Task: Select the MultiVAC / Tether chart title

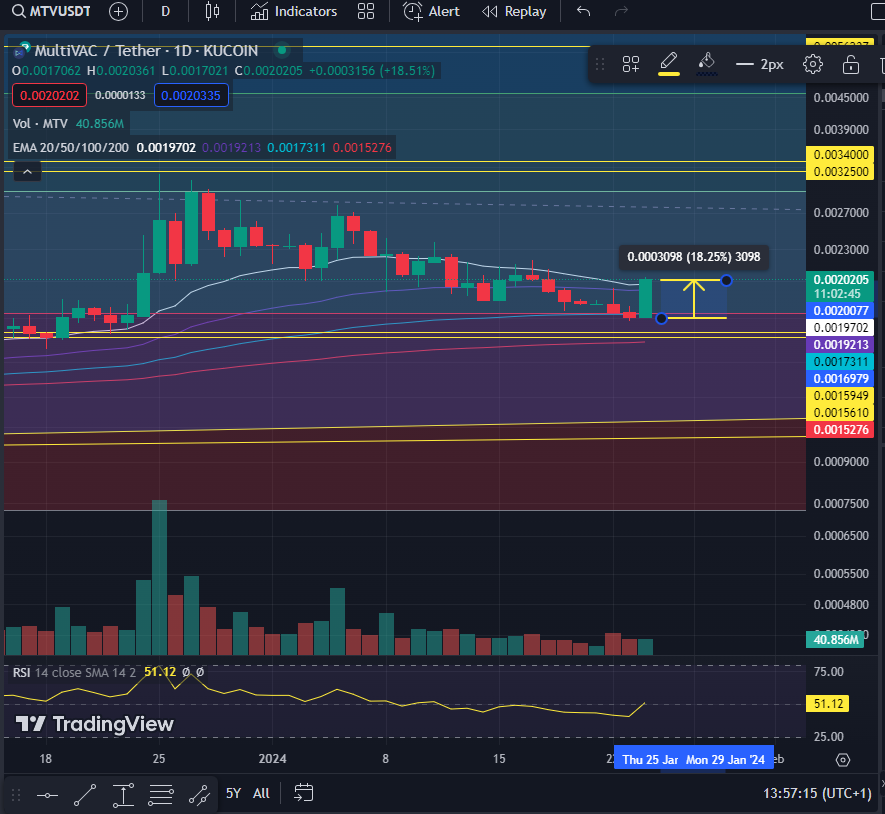Action: 146,51
